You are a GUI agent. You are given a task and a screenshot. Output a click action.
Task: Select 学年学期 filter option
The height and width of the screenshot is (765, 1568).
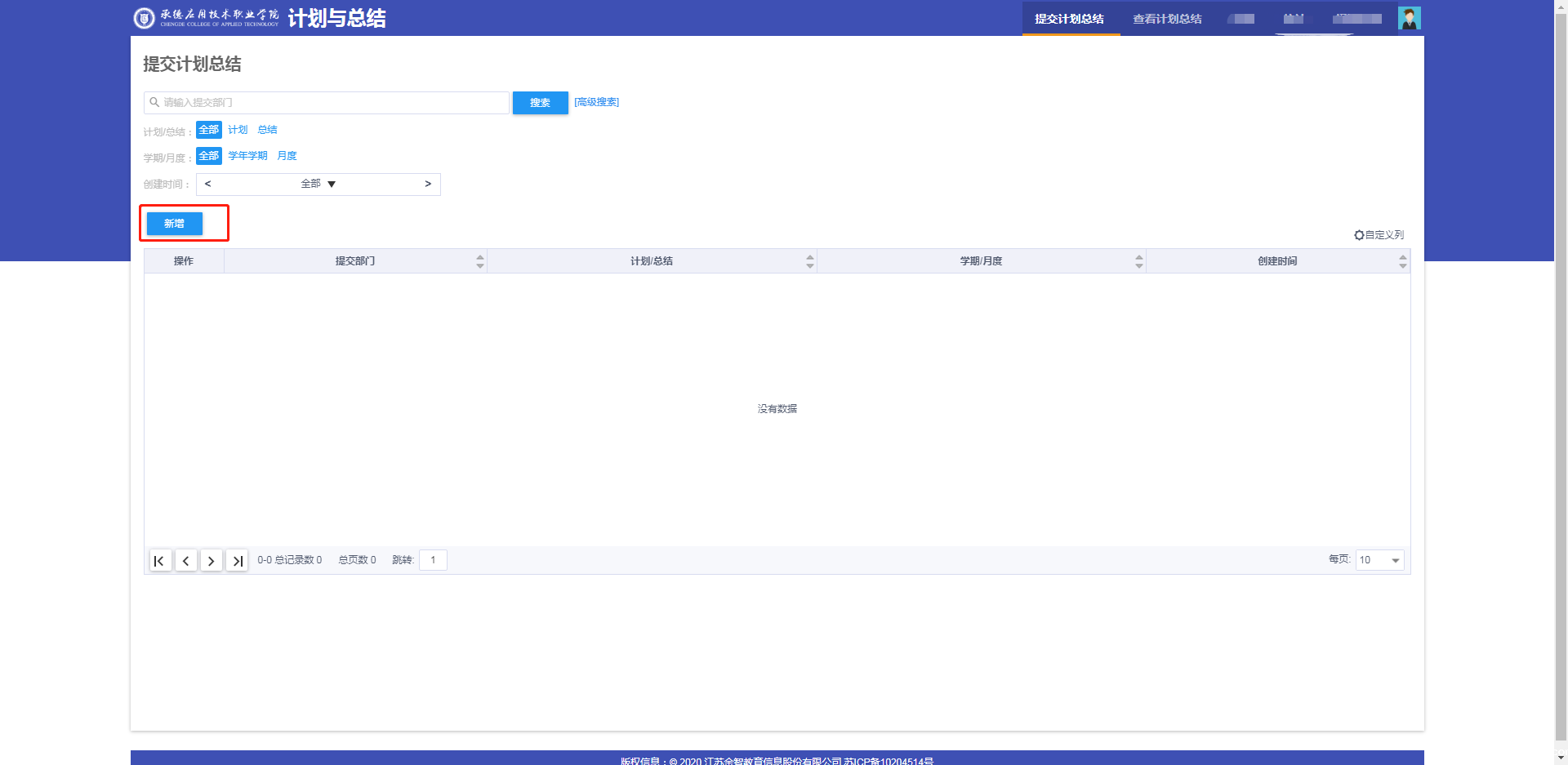pos(247,156)
